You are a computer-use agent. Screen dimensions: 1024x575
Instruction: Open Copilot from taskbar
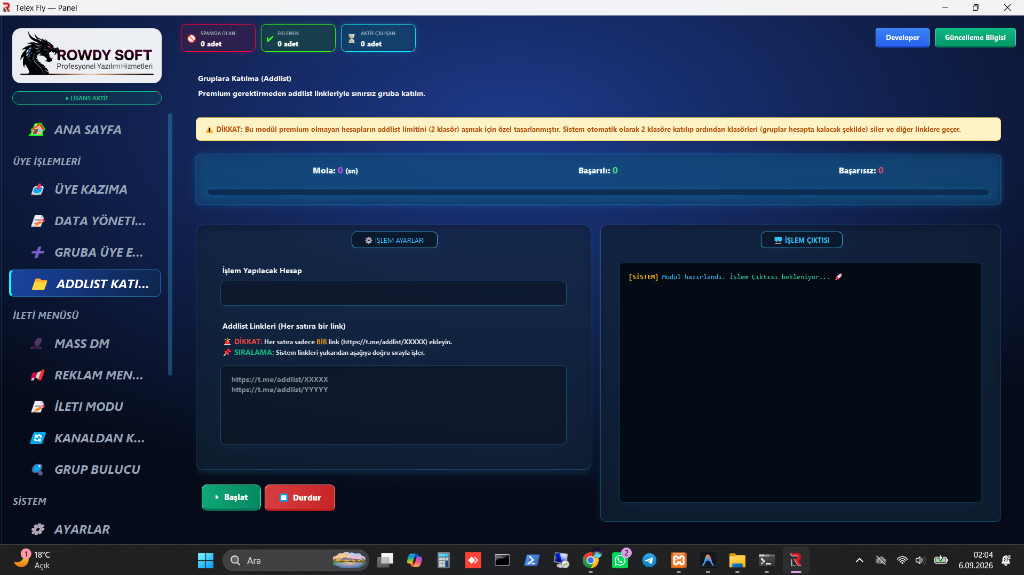[414, 561]
